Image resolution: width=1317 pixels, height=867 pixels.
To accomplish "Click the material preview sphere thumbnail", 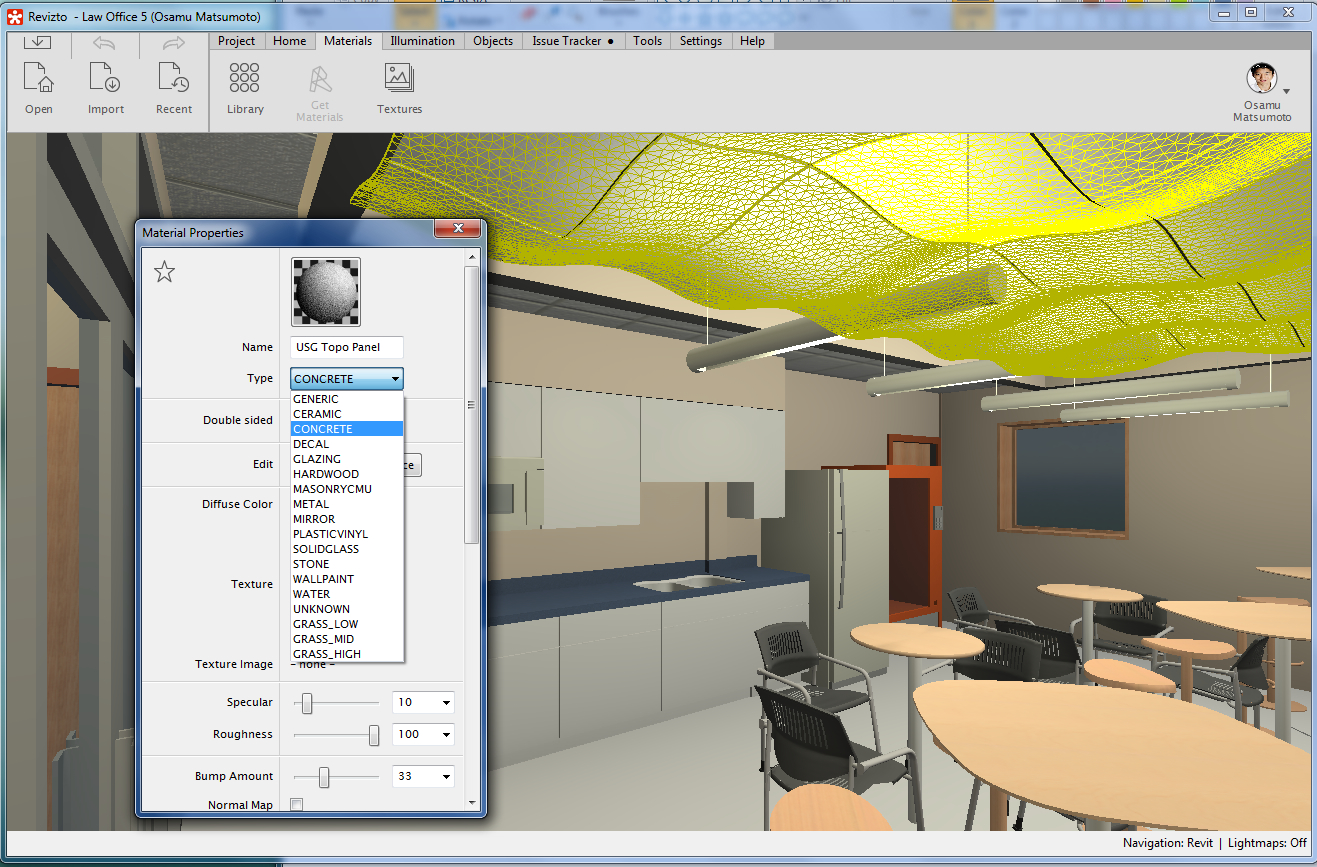I will click(x=326, y=292).
